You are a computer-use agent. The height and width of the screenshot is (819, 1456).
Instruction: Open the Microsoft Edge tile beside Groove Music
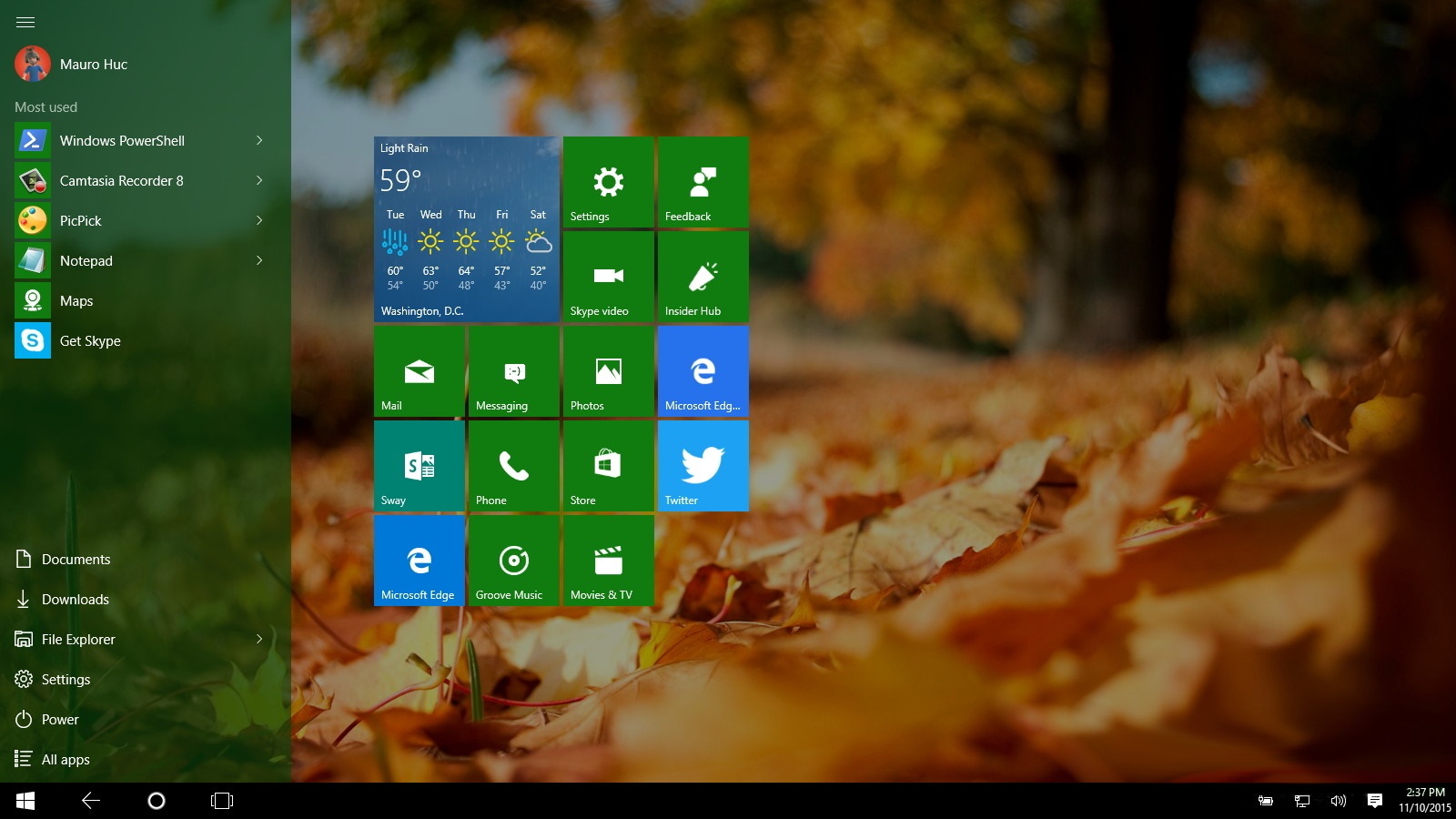point(419,561)
